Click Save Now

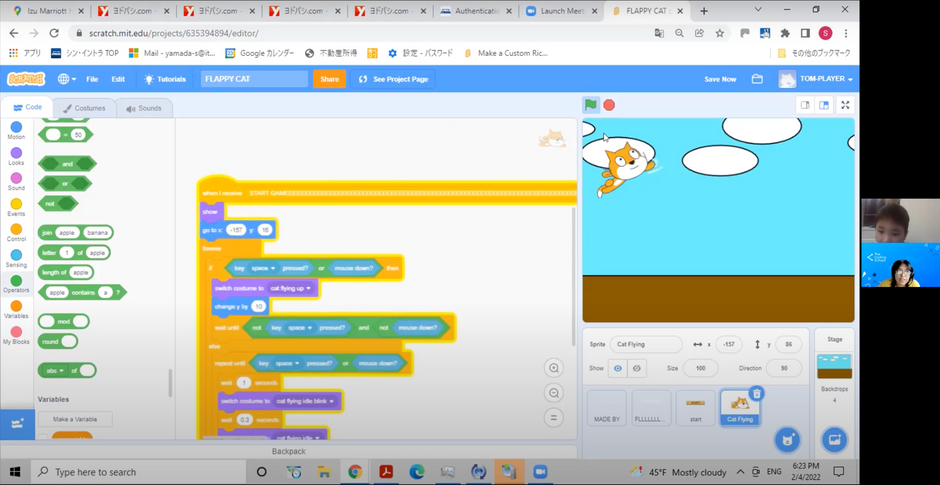click(720, 79)
